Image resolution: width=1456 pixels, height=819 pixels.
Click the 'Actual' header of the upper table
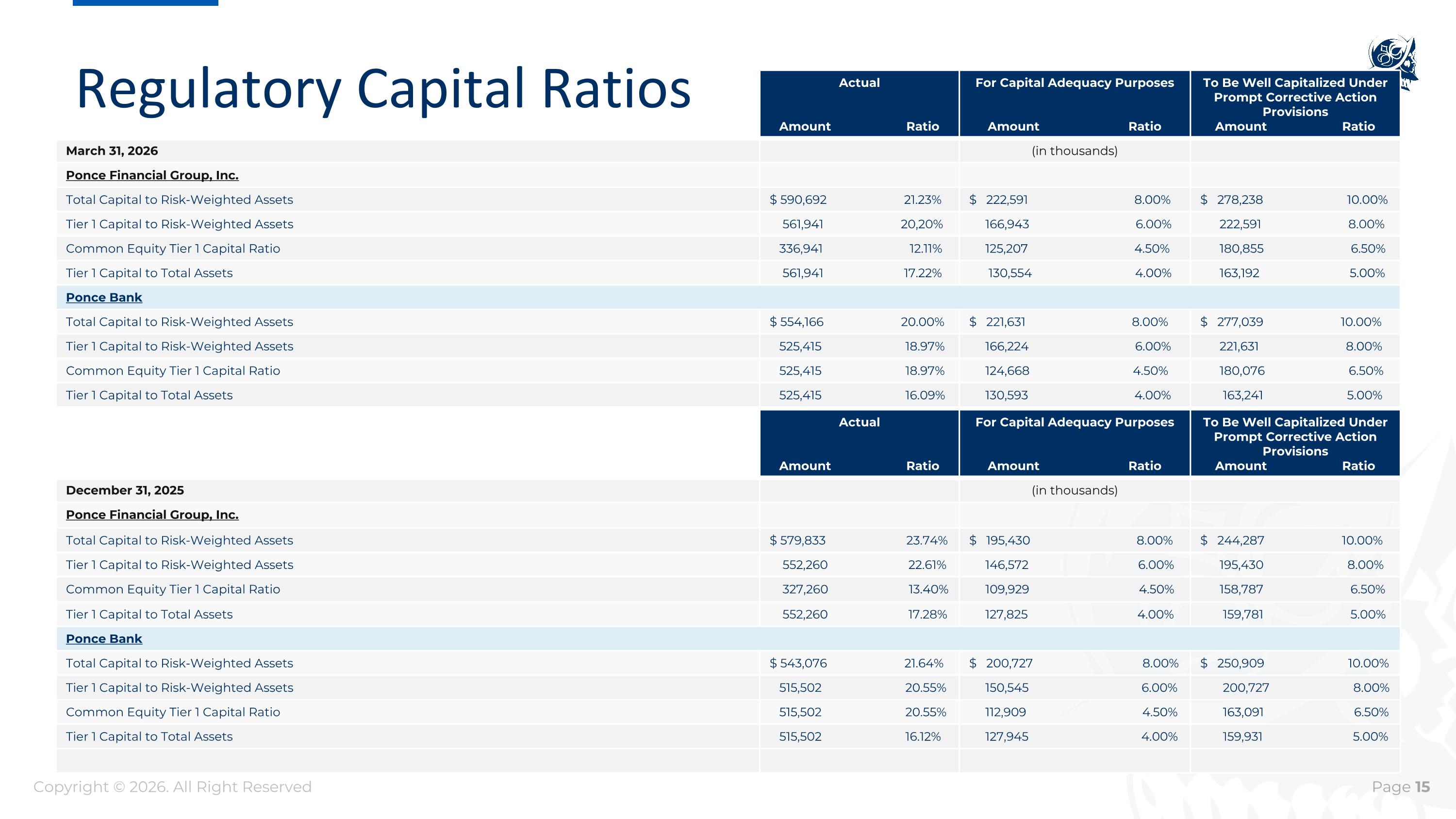pos(859,83)
